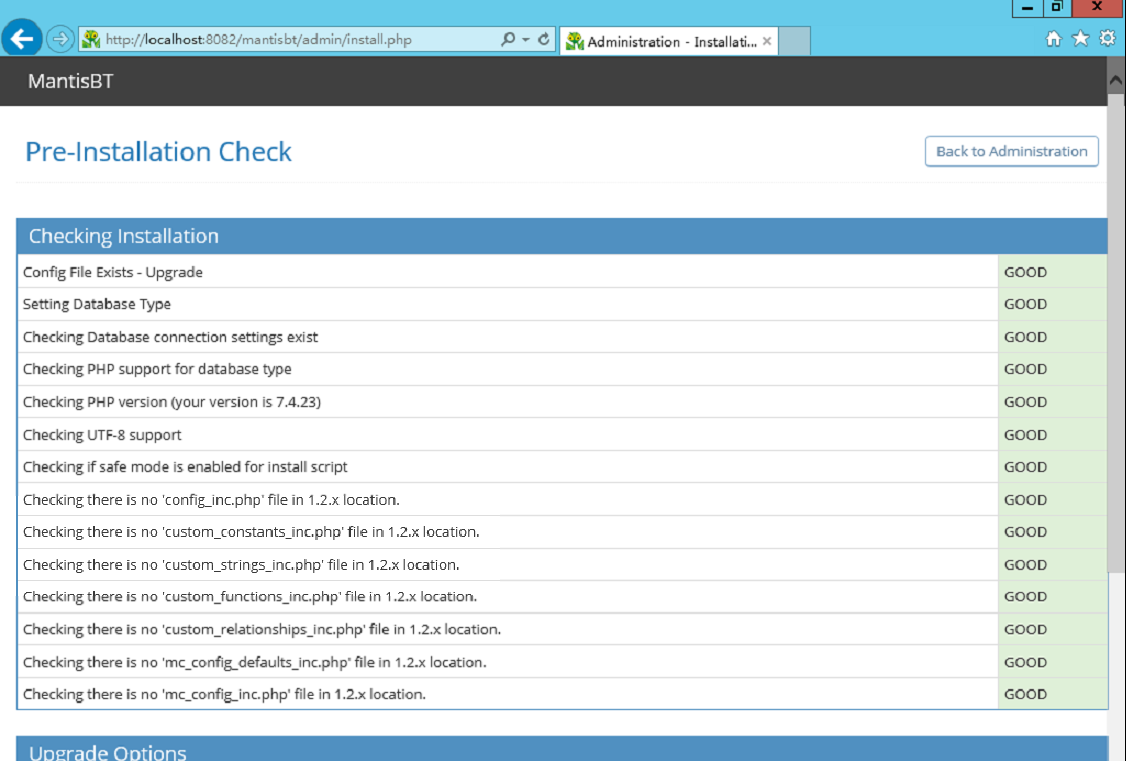The height and width of the screenshot is (761, 1126).
Task: Click the vertical scrollbar thumb
Action: coord(1116,332)
